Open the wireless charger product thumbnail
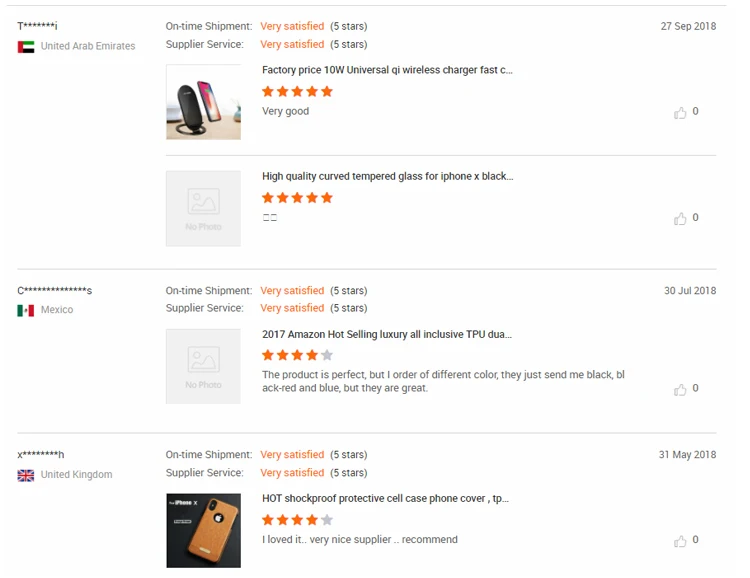Screen dimensions: 750x578 point(203,102)
